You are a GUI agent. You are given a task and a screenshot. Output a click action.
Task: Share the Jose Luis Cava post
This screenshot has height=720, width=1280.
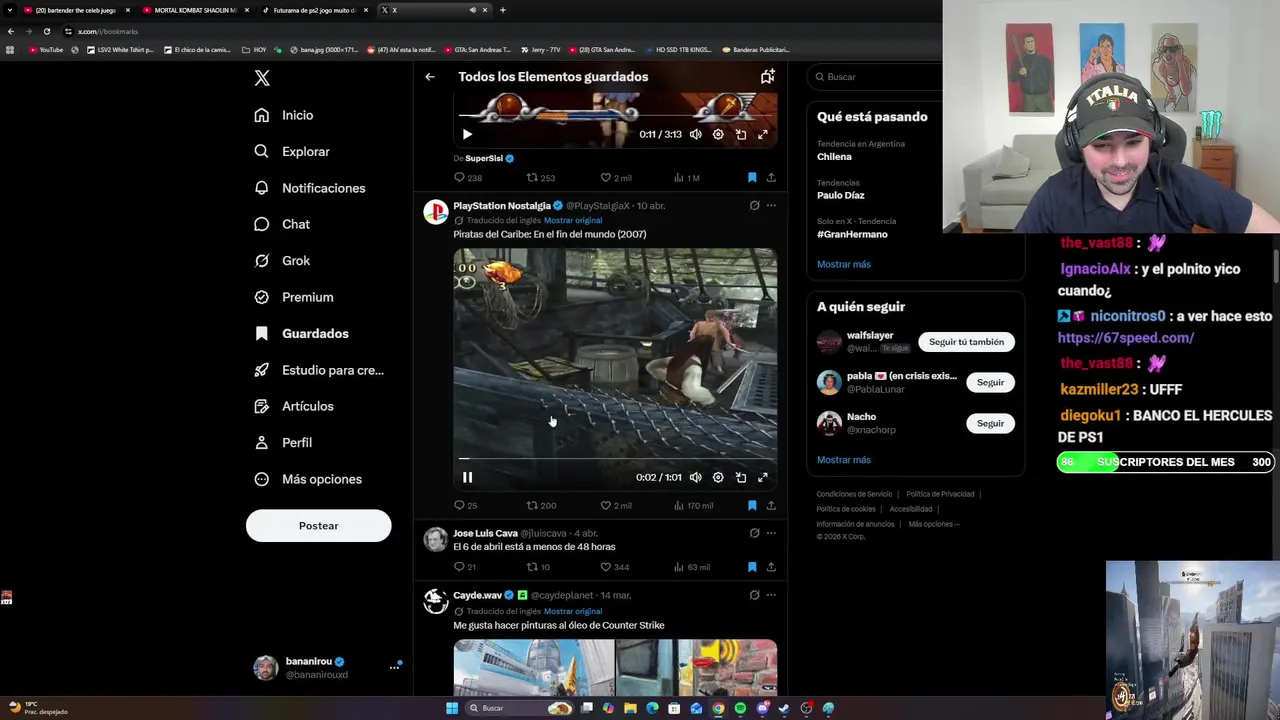(x=771, y=567)
